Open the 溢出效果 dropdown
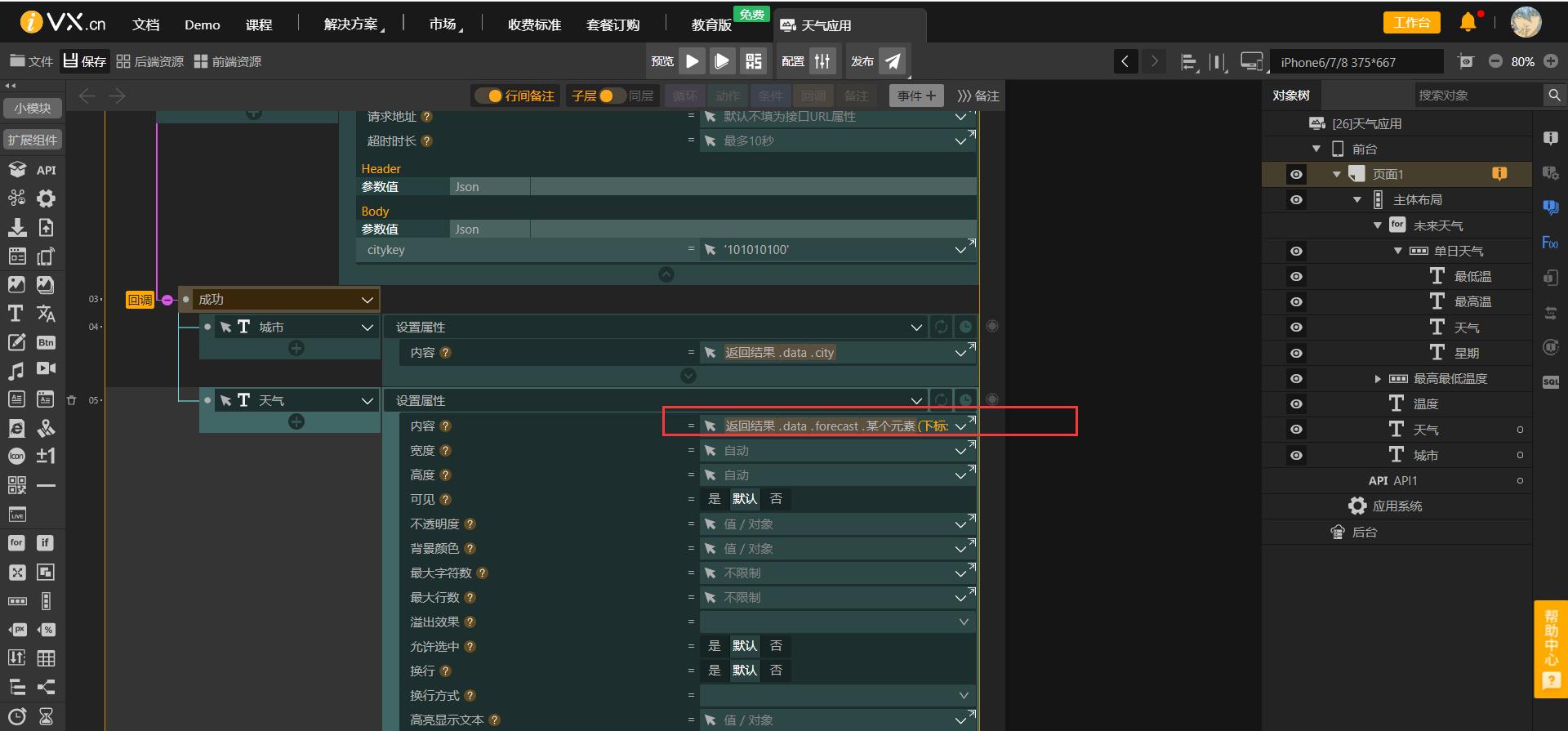The height and width of the screenshot is (731, 1568). [964, 622]
